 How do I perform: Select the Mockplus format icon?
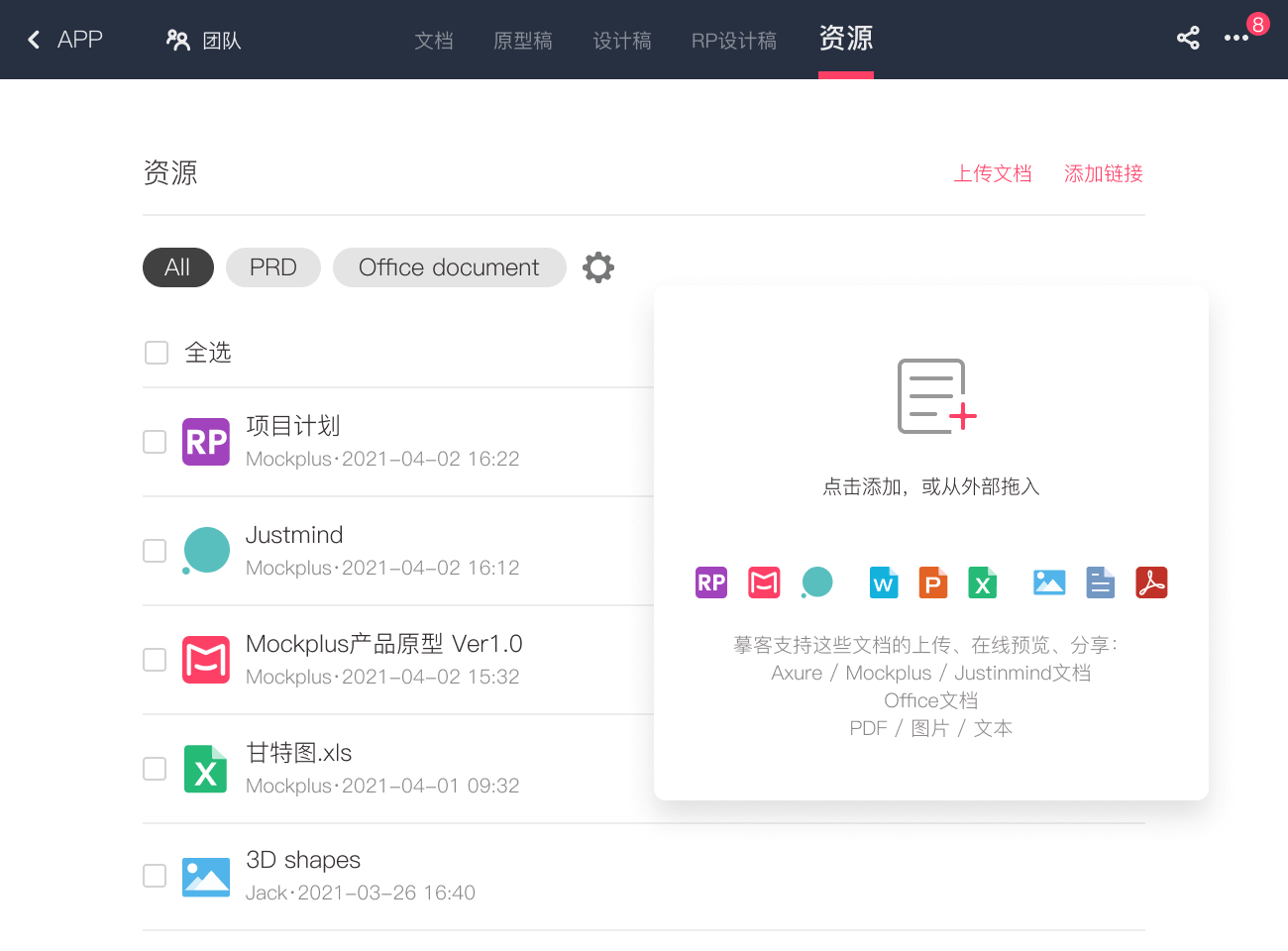[x=764, y=582]
